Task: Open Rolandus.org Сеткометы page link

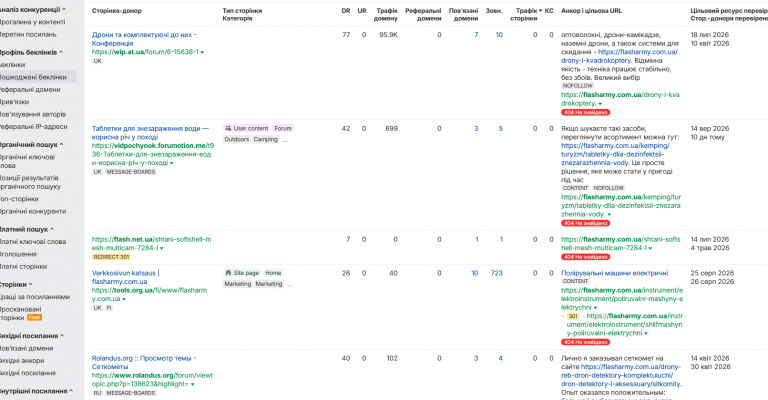Action: point(144,363)
